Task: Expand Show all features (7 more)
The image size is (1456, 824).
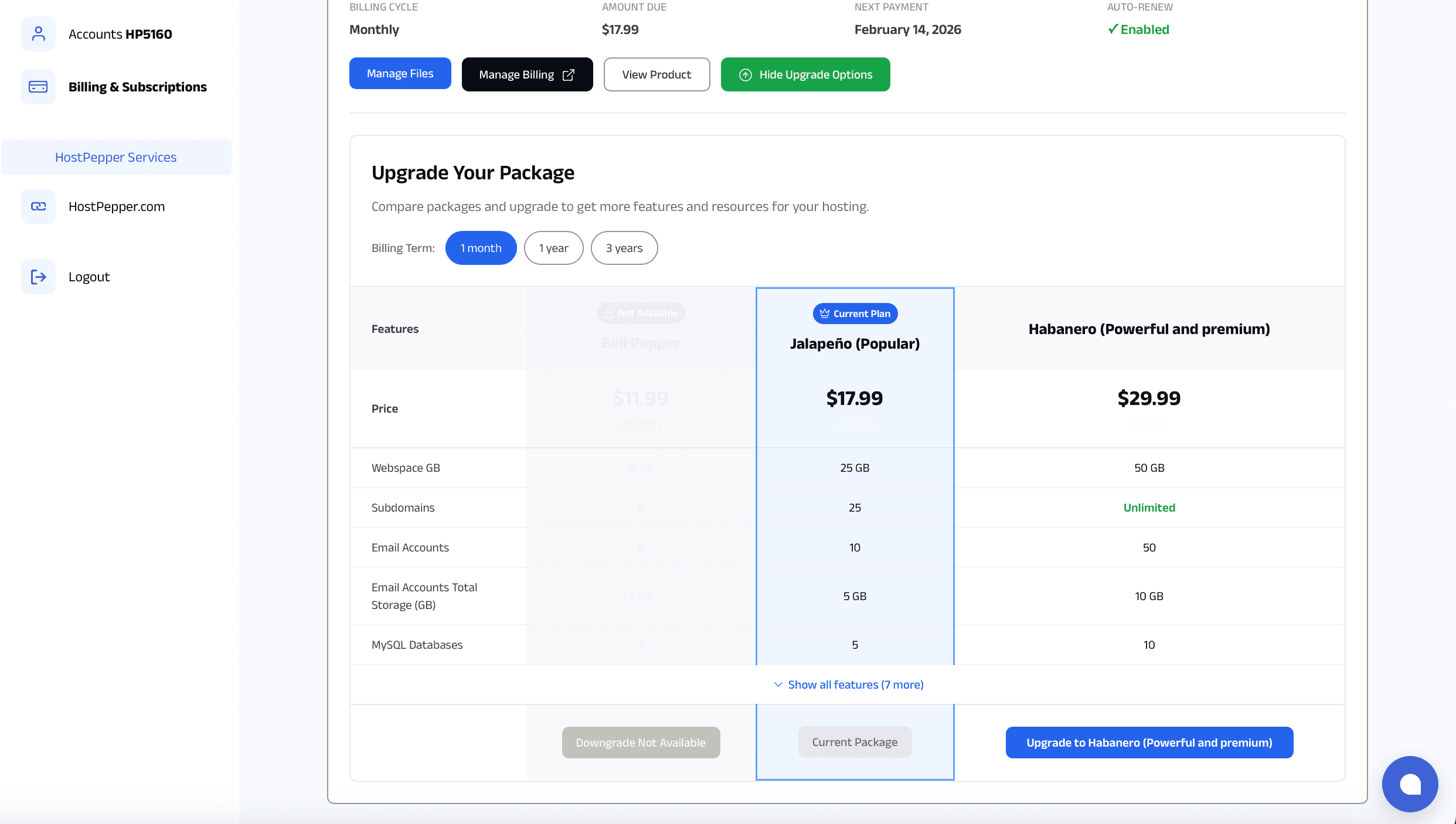Action: point(855,685)
